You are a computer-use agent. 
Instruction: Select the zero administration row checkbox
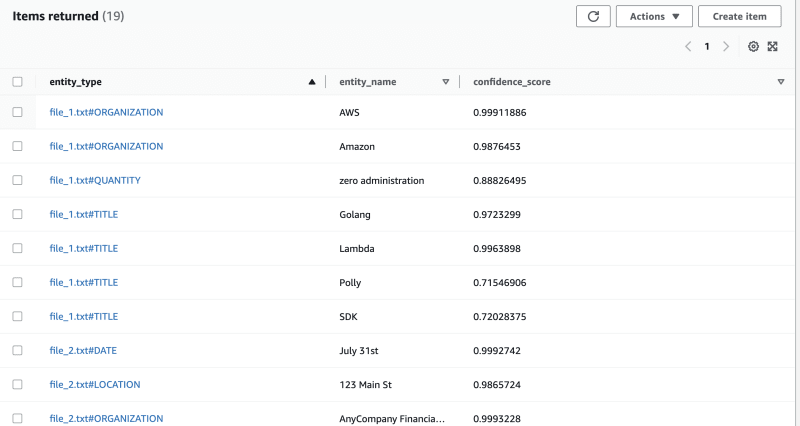17,180
